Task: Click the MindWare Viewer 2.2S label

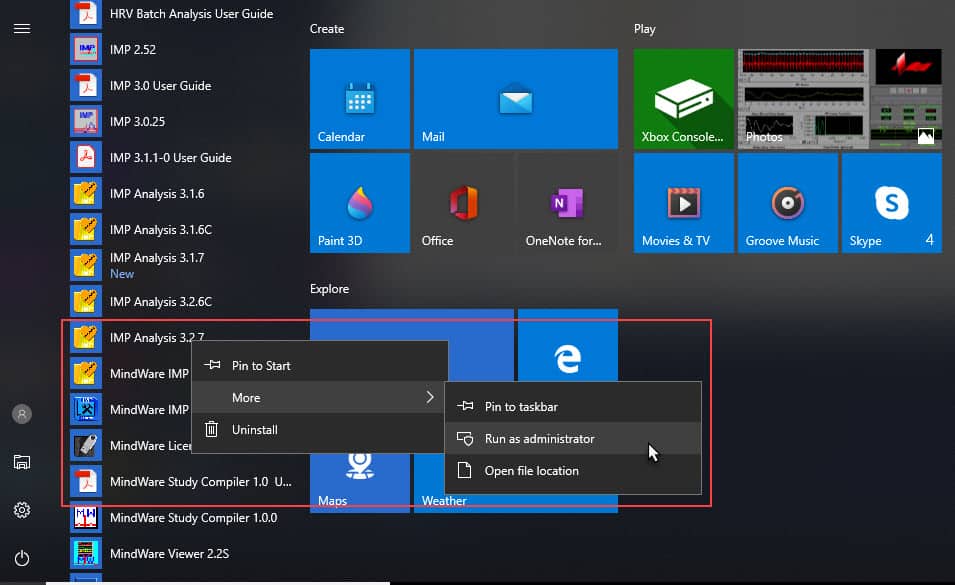Action: (169, 553)
